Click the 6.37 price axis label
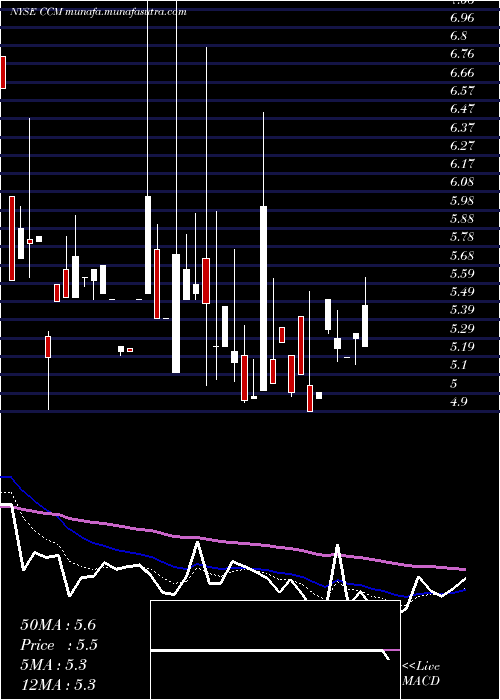 [x=462, y=128]
